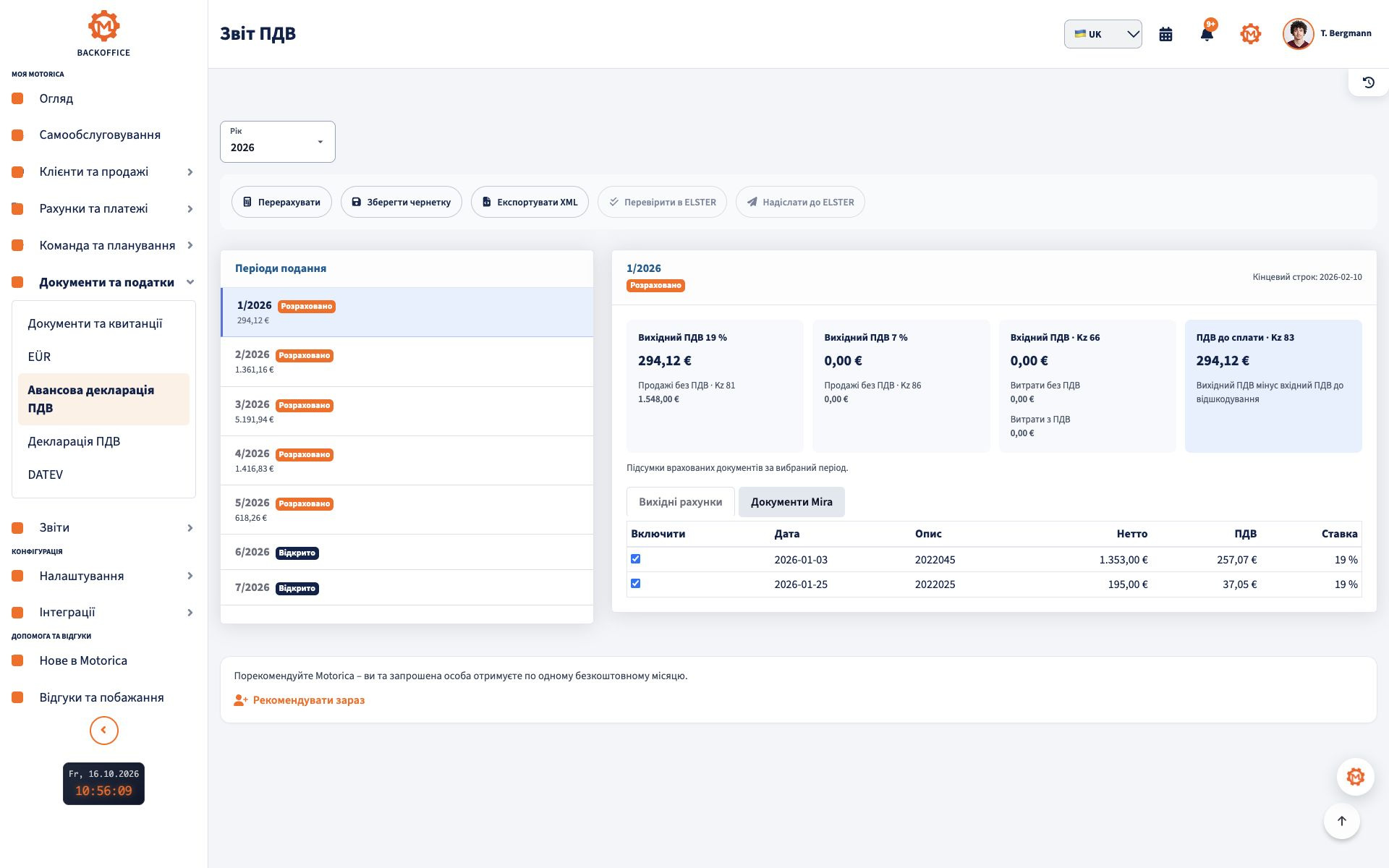The image size is (1389, 868).
Task: Click the orange Motorica gear icon in header
Action: pyautogui.click(x=1250, y=34)
